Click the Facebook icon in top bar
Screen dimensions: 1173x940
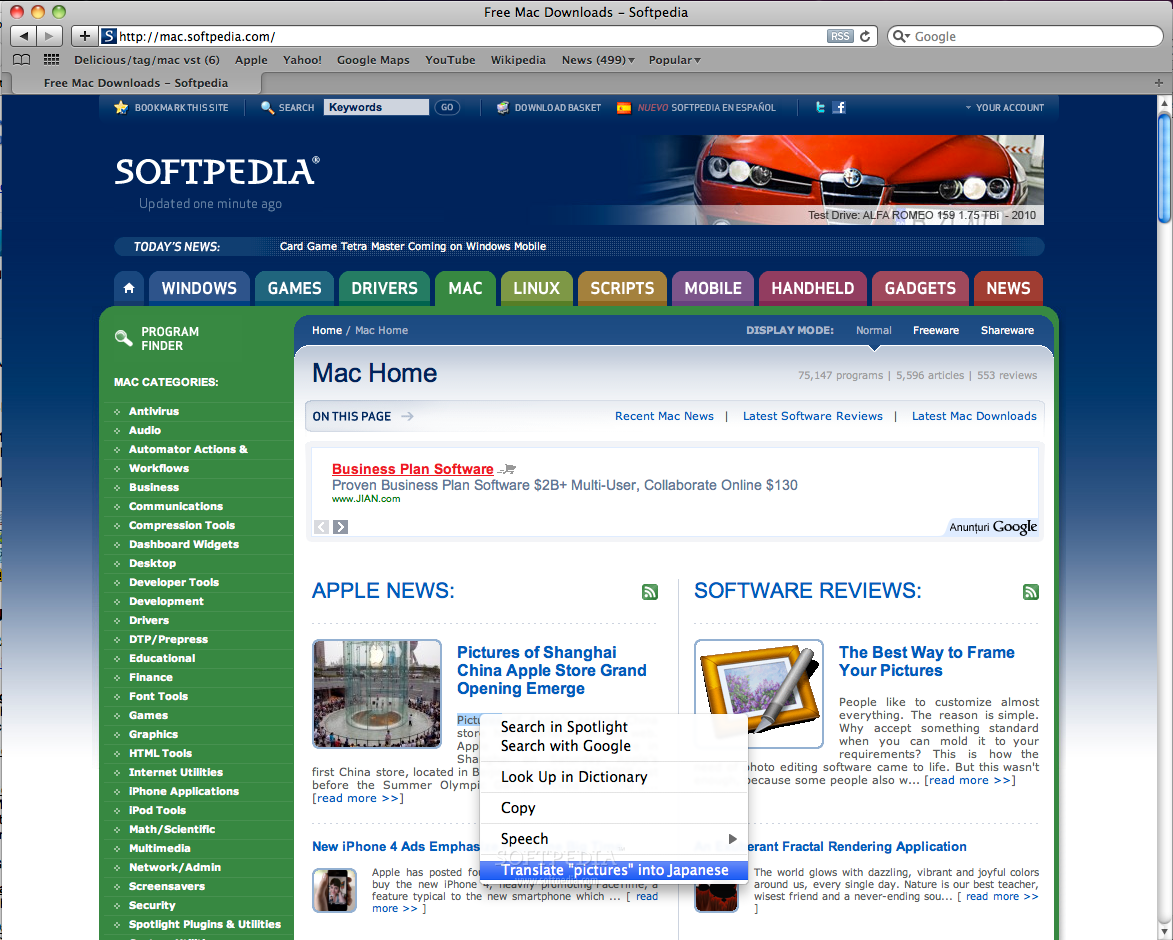[840, 107]
